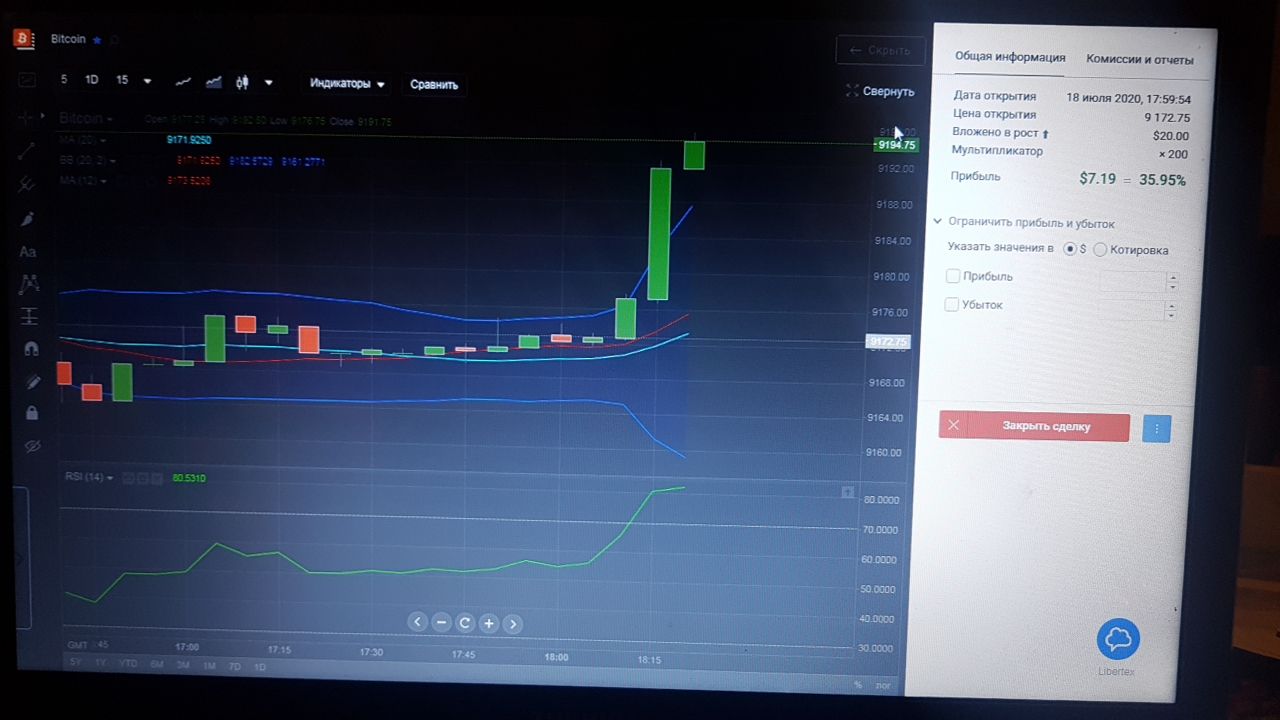Open the blue more options button

tap(1156, 429)
